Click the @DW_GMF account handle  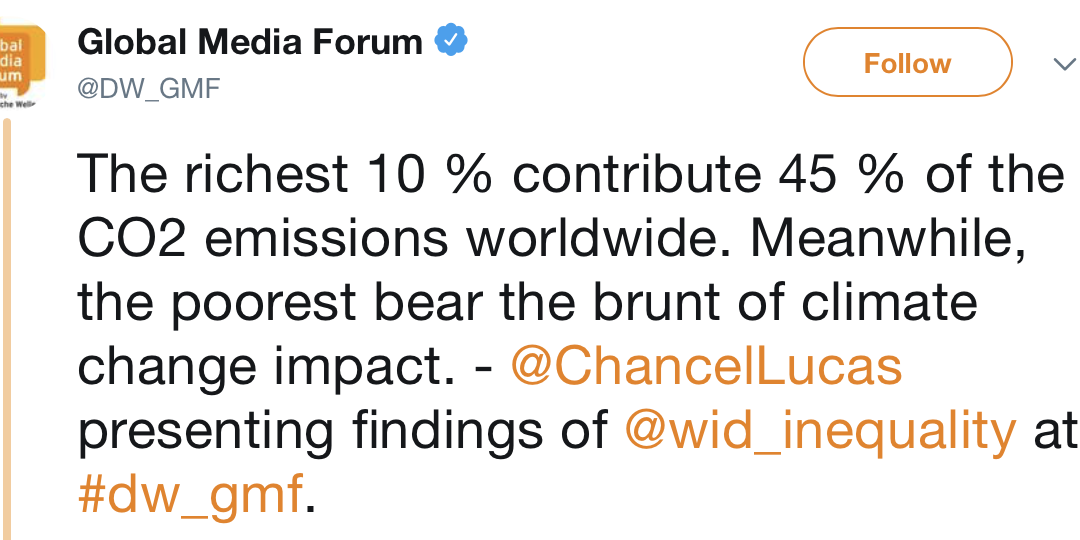(149, 88)
